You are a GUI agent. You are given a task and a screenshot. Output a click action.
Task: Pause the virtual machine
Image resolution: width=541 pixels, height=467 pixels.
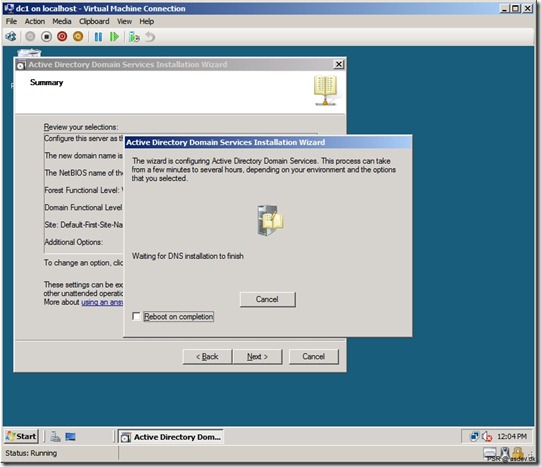(98, 37)
